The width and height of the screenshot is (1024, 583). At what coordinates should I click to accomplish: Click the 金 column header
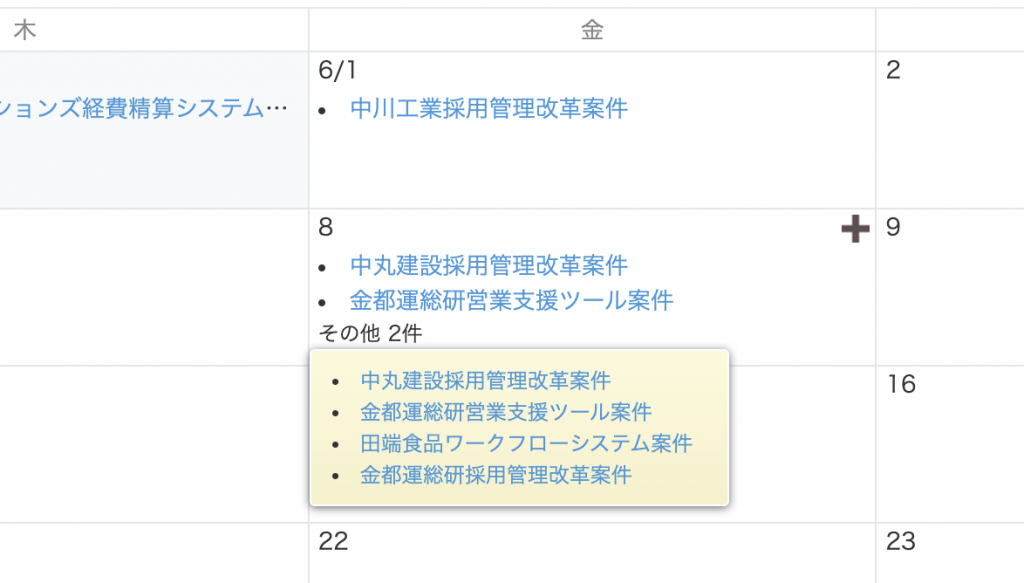592,30
